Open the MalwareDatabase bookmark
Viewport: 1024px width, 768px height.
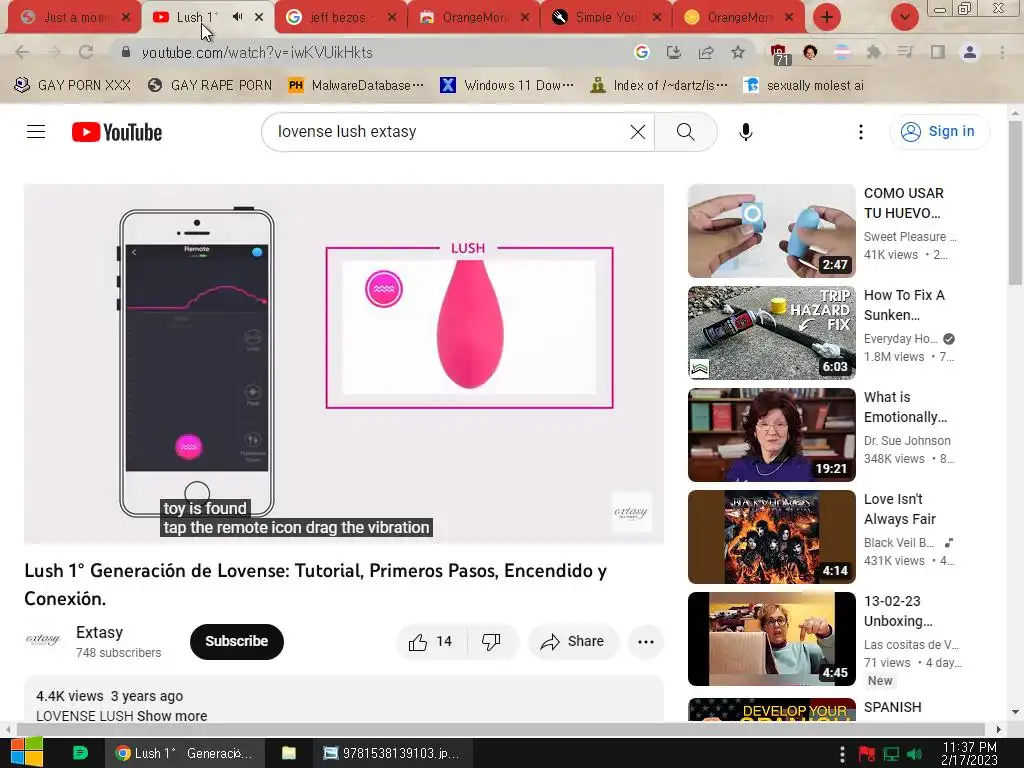[x=356, y=86]
